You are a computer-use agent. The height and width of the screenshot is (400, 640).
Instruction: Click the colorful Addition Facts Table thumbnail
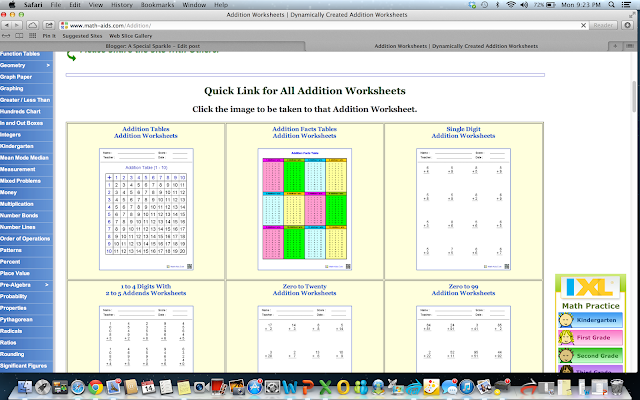(304, 209)
